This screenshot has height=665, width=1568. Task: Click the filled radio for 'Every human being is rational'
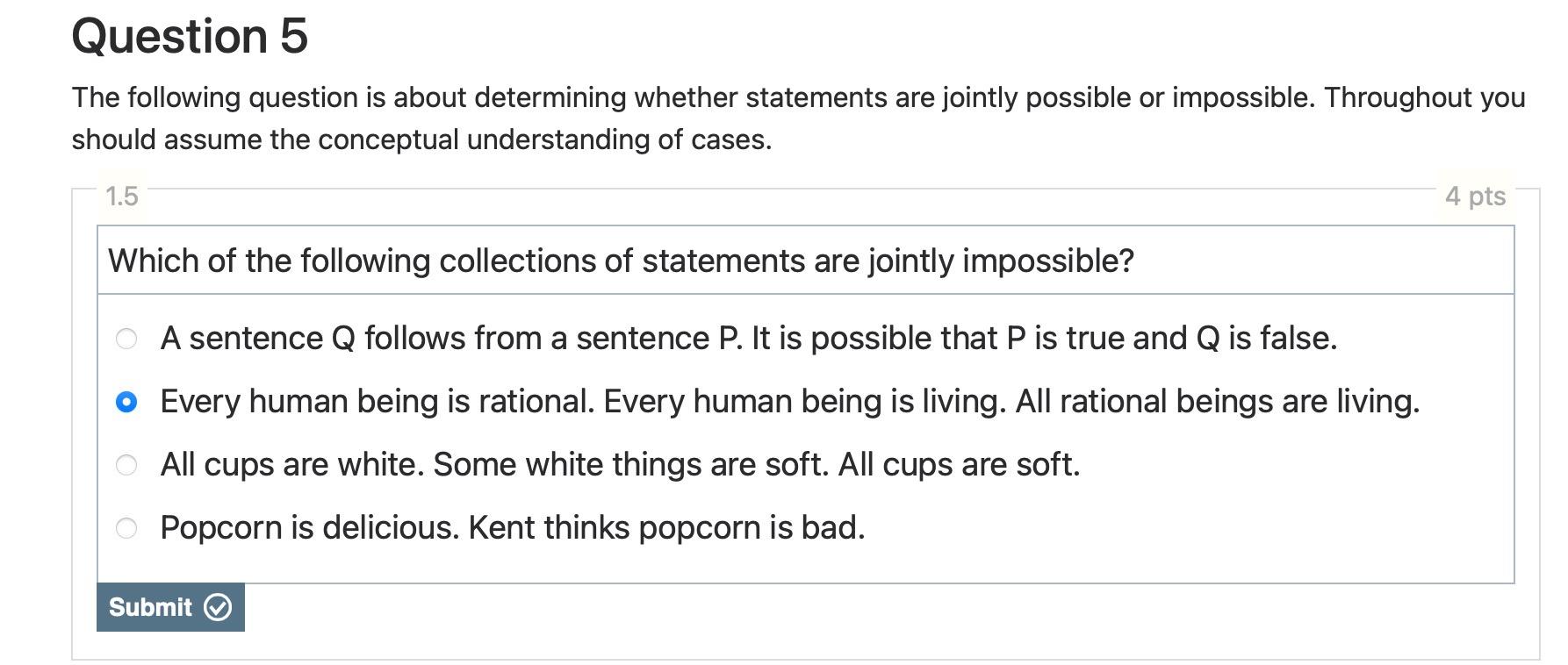click(126, 401)
